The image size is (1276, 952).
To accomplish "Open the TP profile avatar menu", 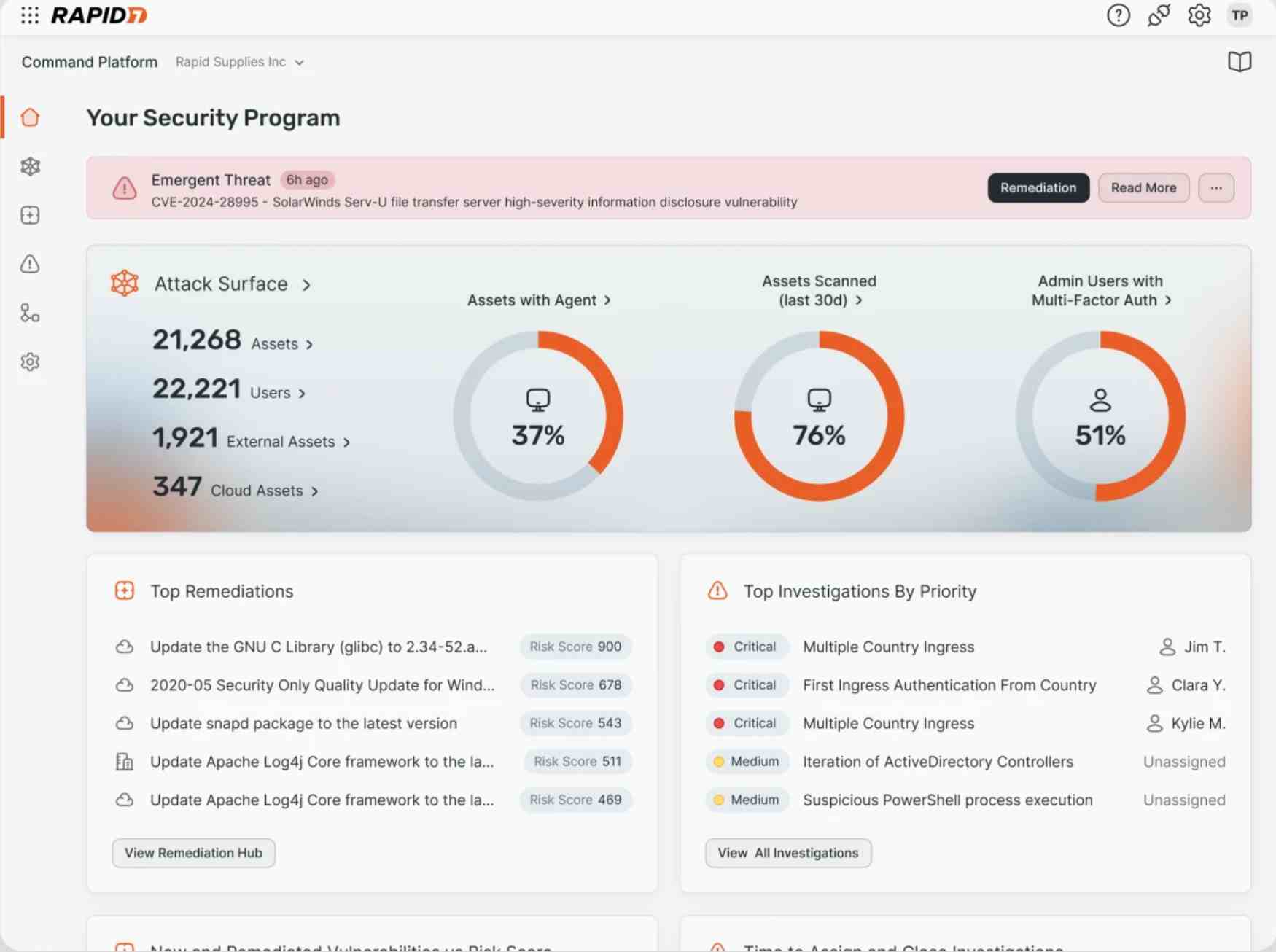I will pyautogui.click(x=1240, y=15).
